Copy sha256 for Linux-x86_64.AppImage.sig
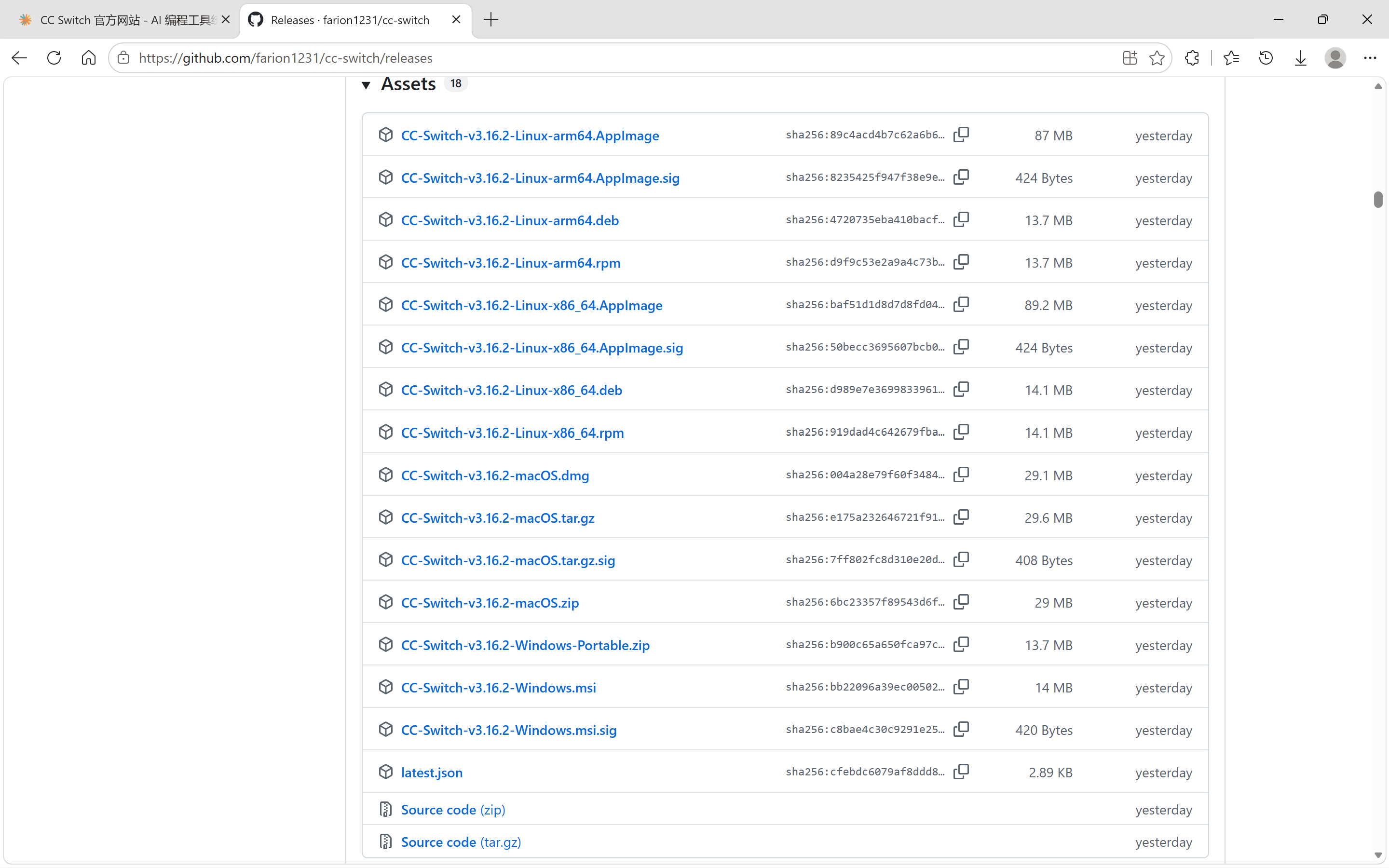 point(961,347)
